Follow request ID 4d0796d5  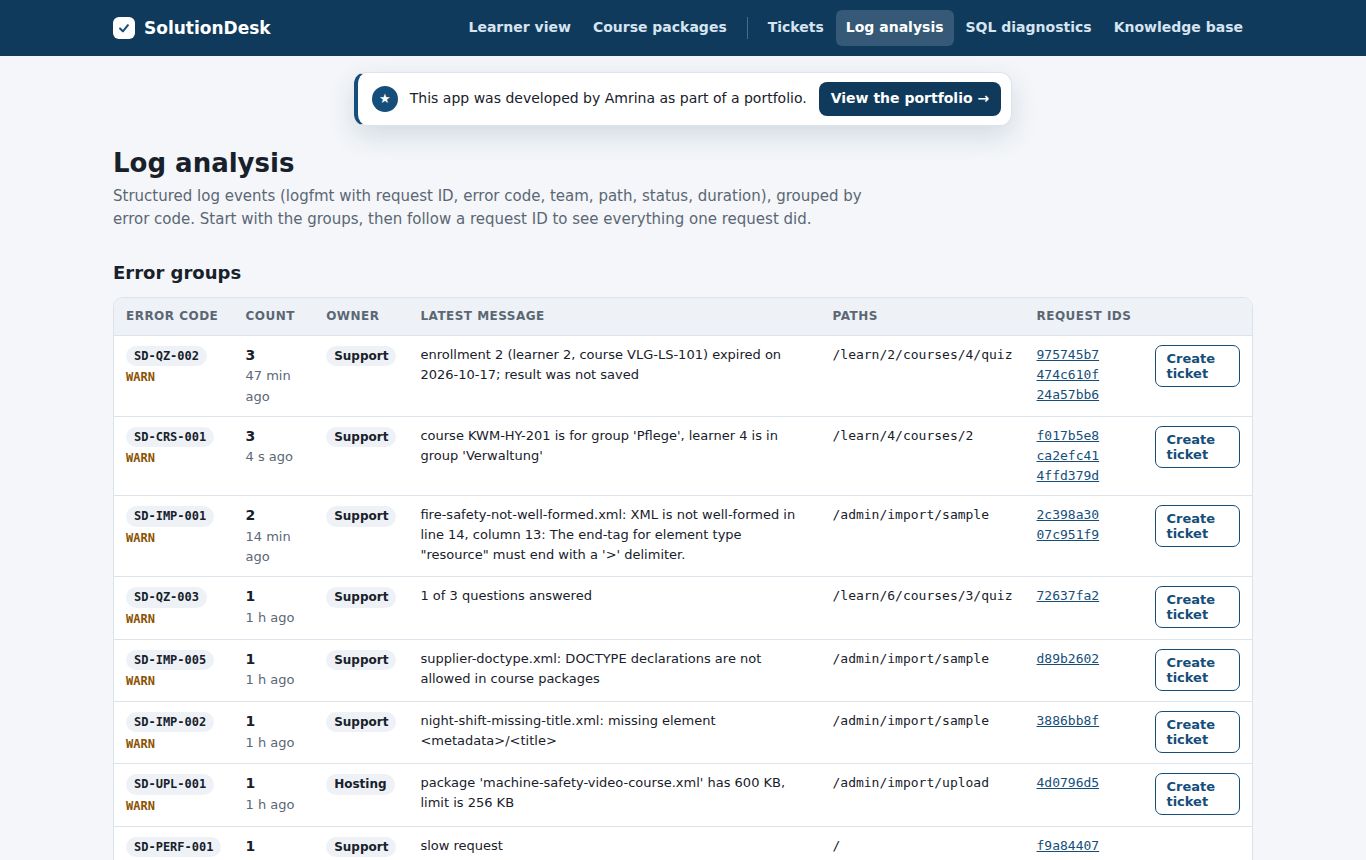(1068, 783)
